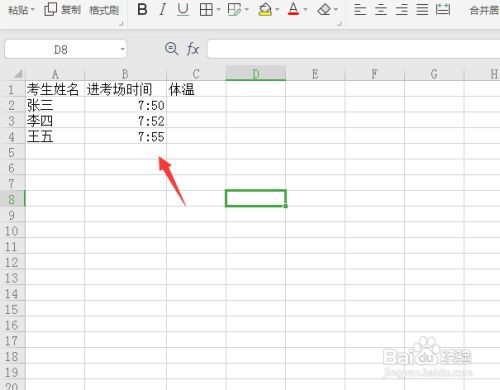This screenshot has width=500, height=390.
Task: Select cell containing 进考场时间
Action: [125, 89]
